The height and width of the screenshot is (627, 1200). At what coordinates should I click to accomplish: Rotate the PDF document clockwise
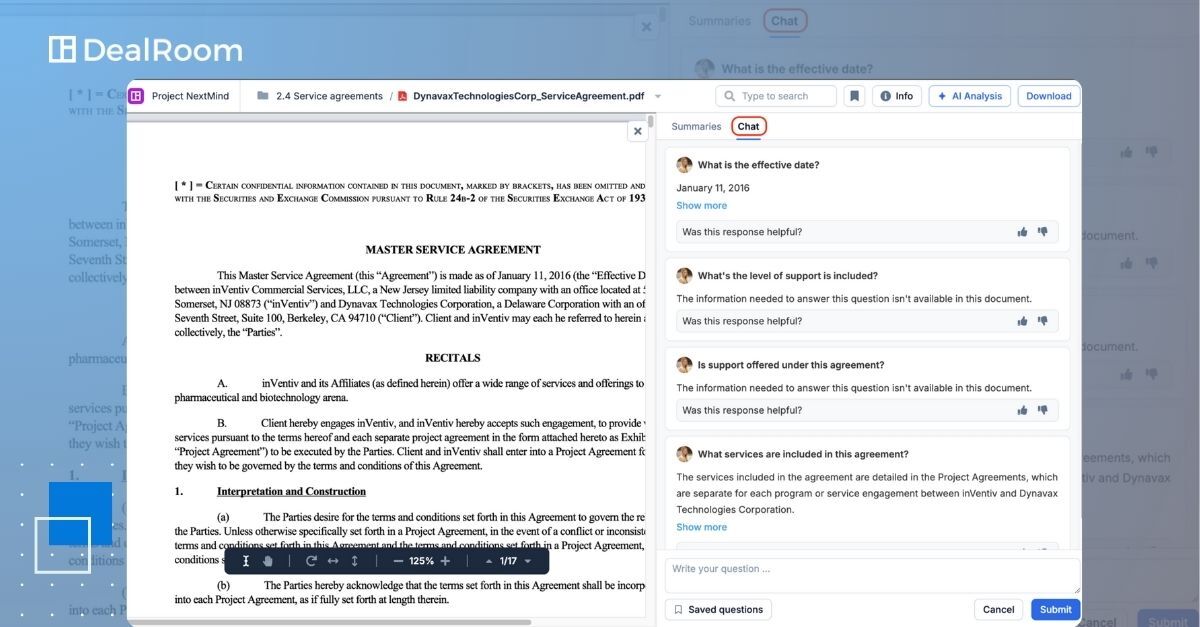[x=311, y=561]
